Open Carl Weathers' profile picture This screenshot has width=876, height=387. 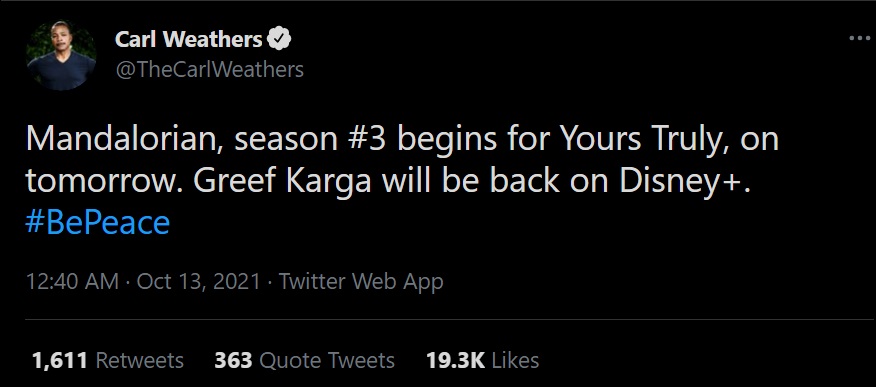(61, 55)
